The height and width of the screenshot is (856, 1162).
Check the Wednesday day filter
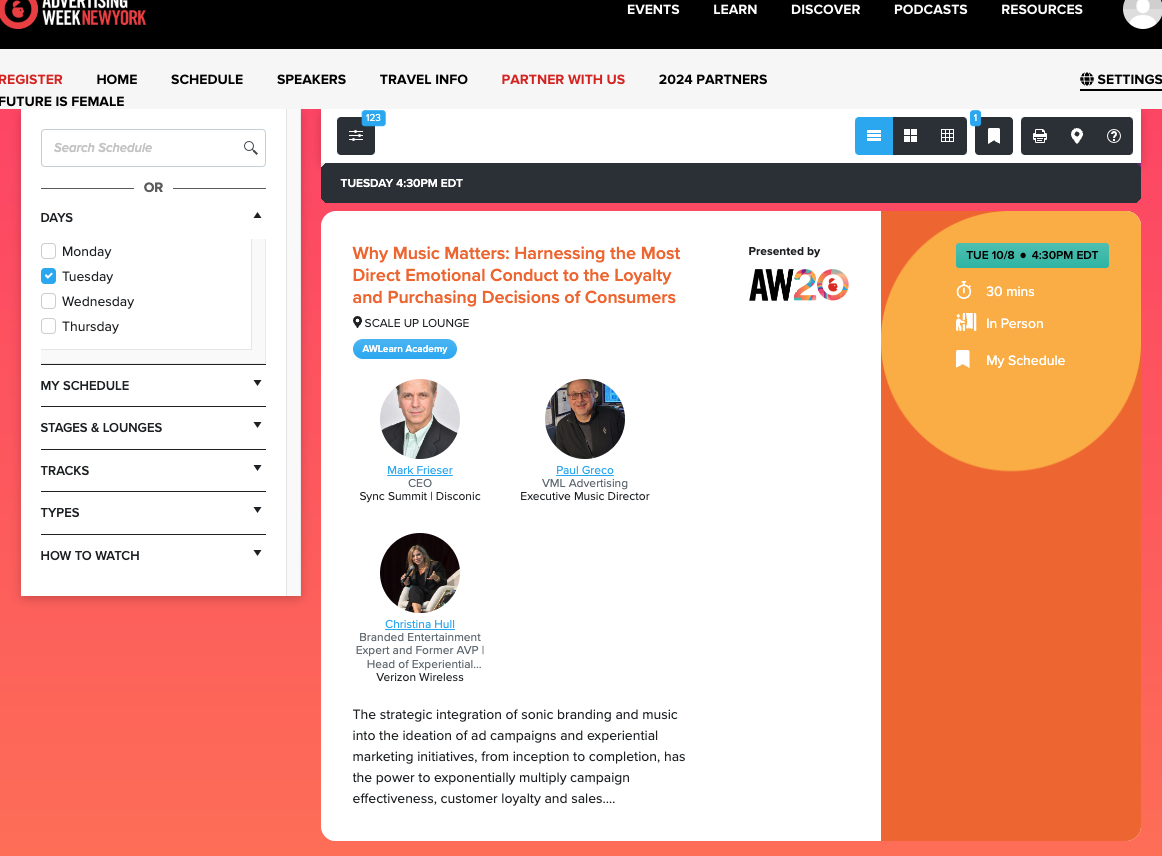[48, 301]
